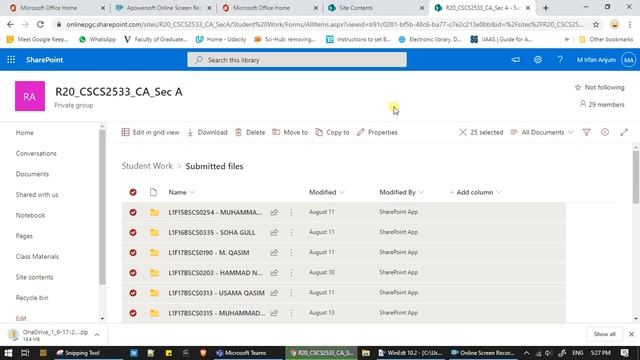
Task: Click Show all downloads button
Action: pos(604,334)
